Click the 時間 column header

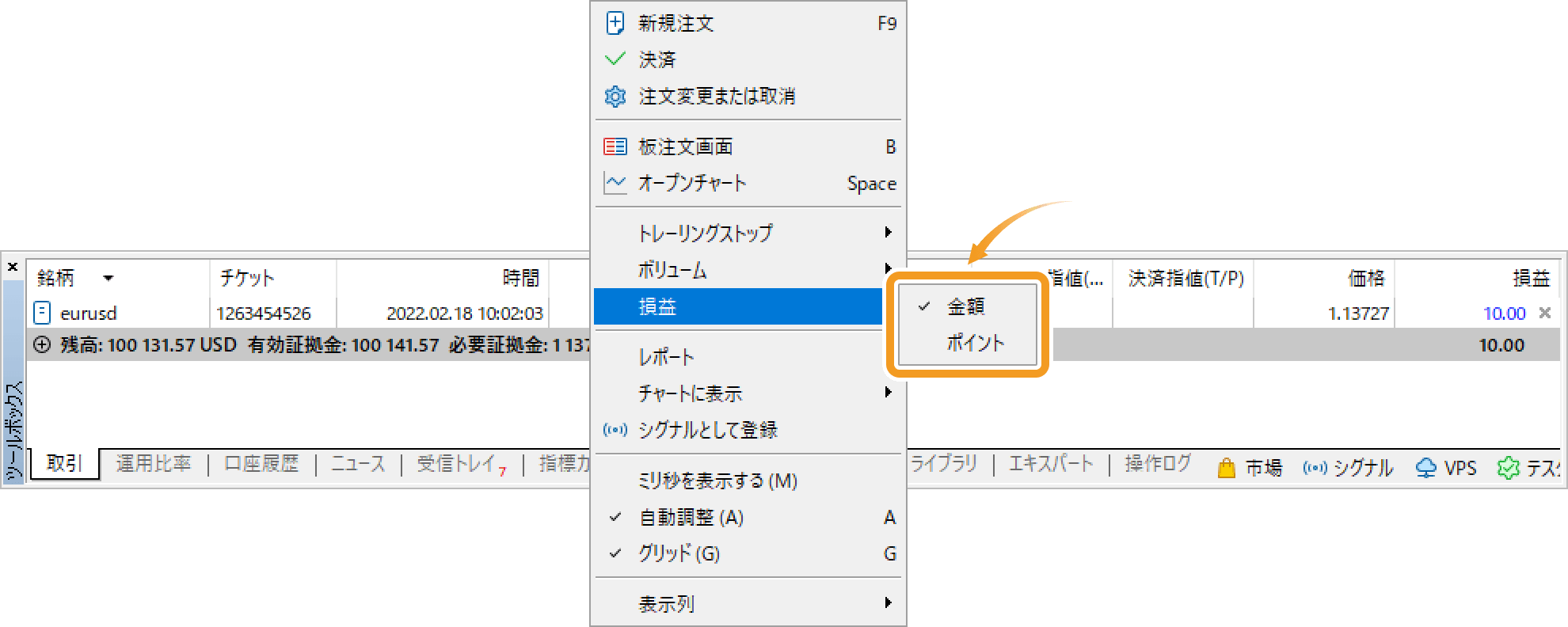(x=443, y=278)
